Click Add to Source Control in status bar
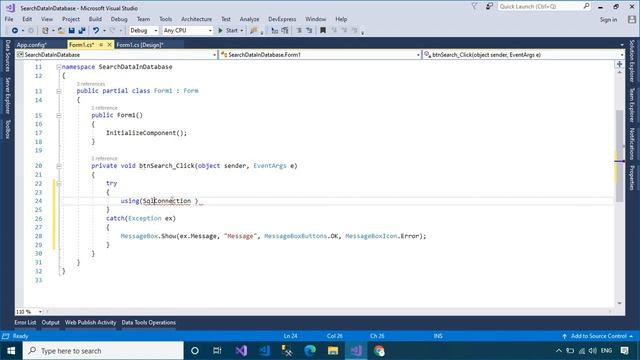Image resolution: width=640 pixels, height=360 pixels. pos(598,336)
